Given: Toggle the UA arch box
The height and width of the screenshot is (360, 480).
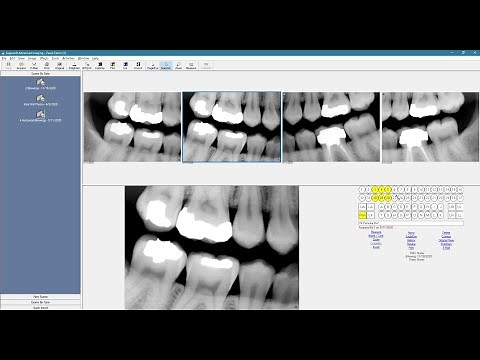Looking at the screenshot, I should 362,207.
